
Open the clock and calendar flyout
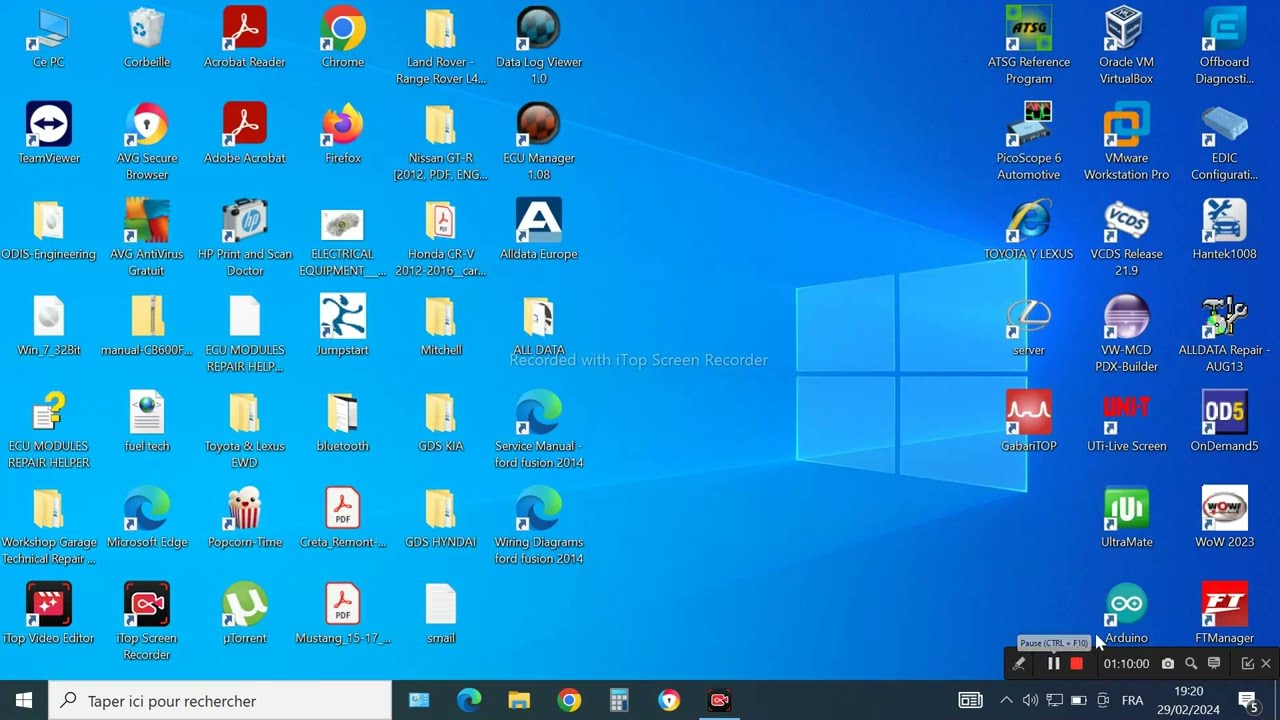(1188, 700)
